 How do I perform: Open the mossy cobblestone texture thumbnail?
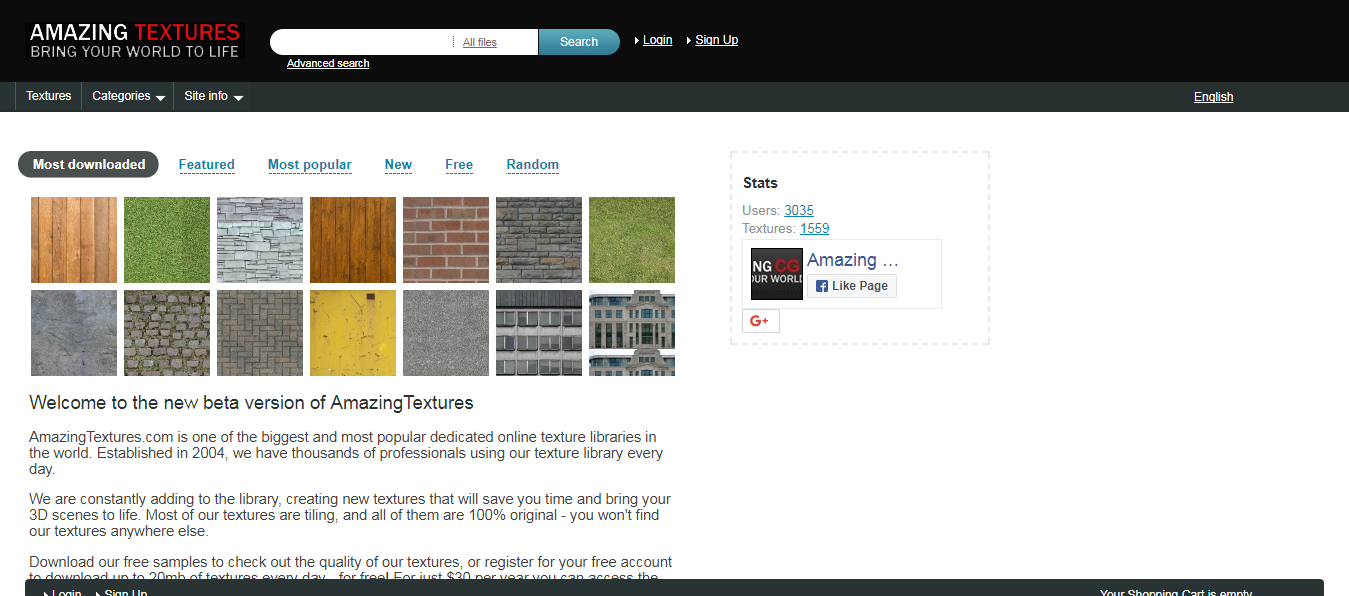(x=167, y=333)
